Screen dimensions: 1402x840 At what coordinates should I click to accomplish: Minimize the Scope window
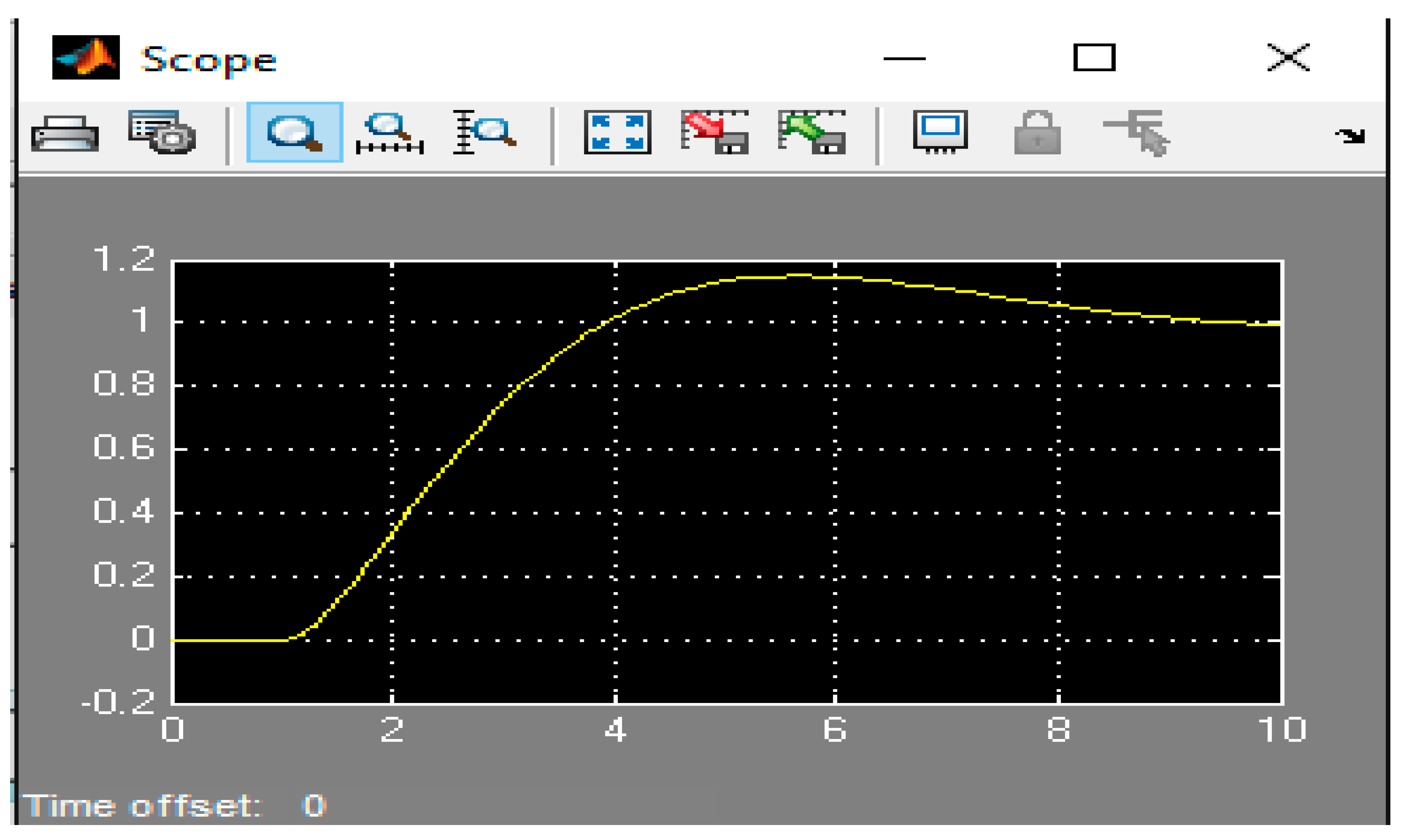point(904,58)
